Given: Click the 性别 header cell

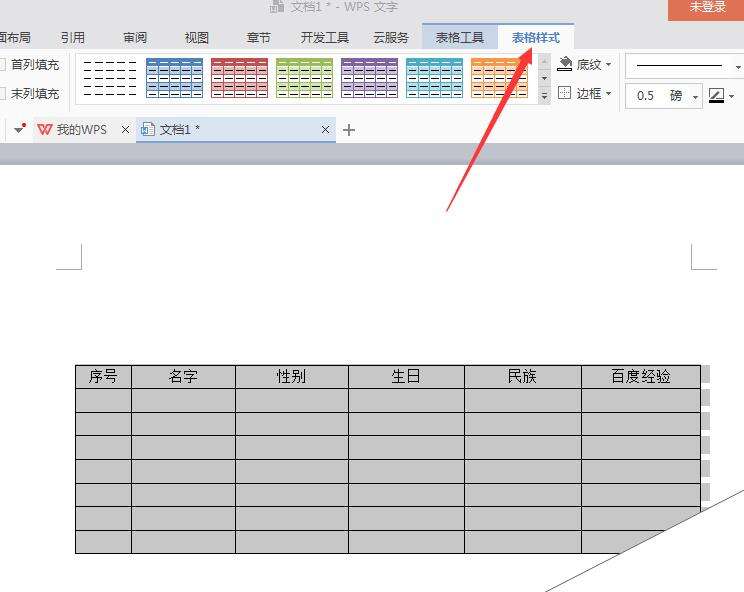Looking at the screenshot, I should [x=292, y=377].
